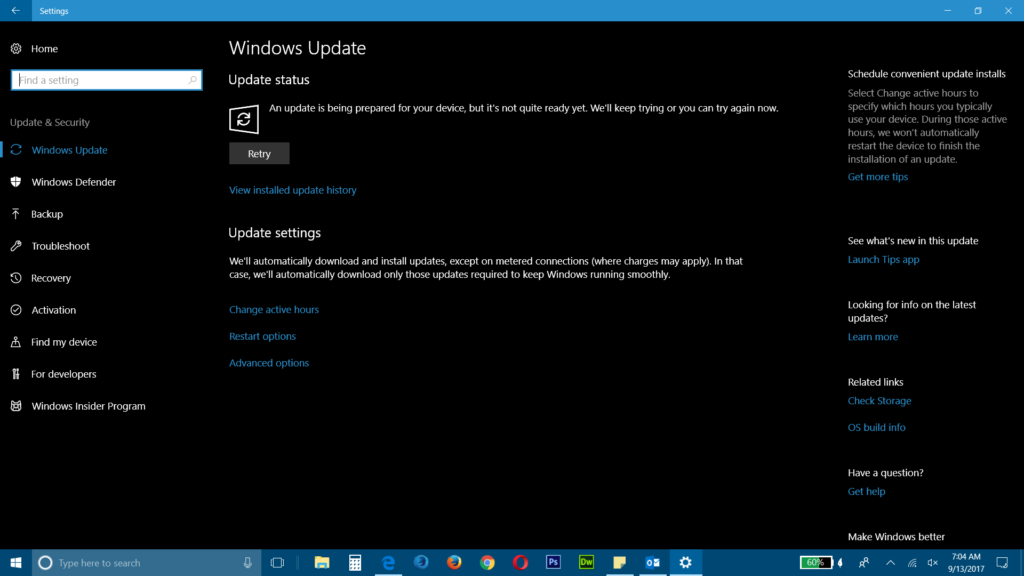Open Google Chrome from taskbar
Viewport: 1024px width, 576px height.
(487, 562)
